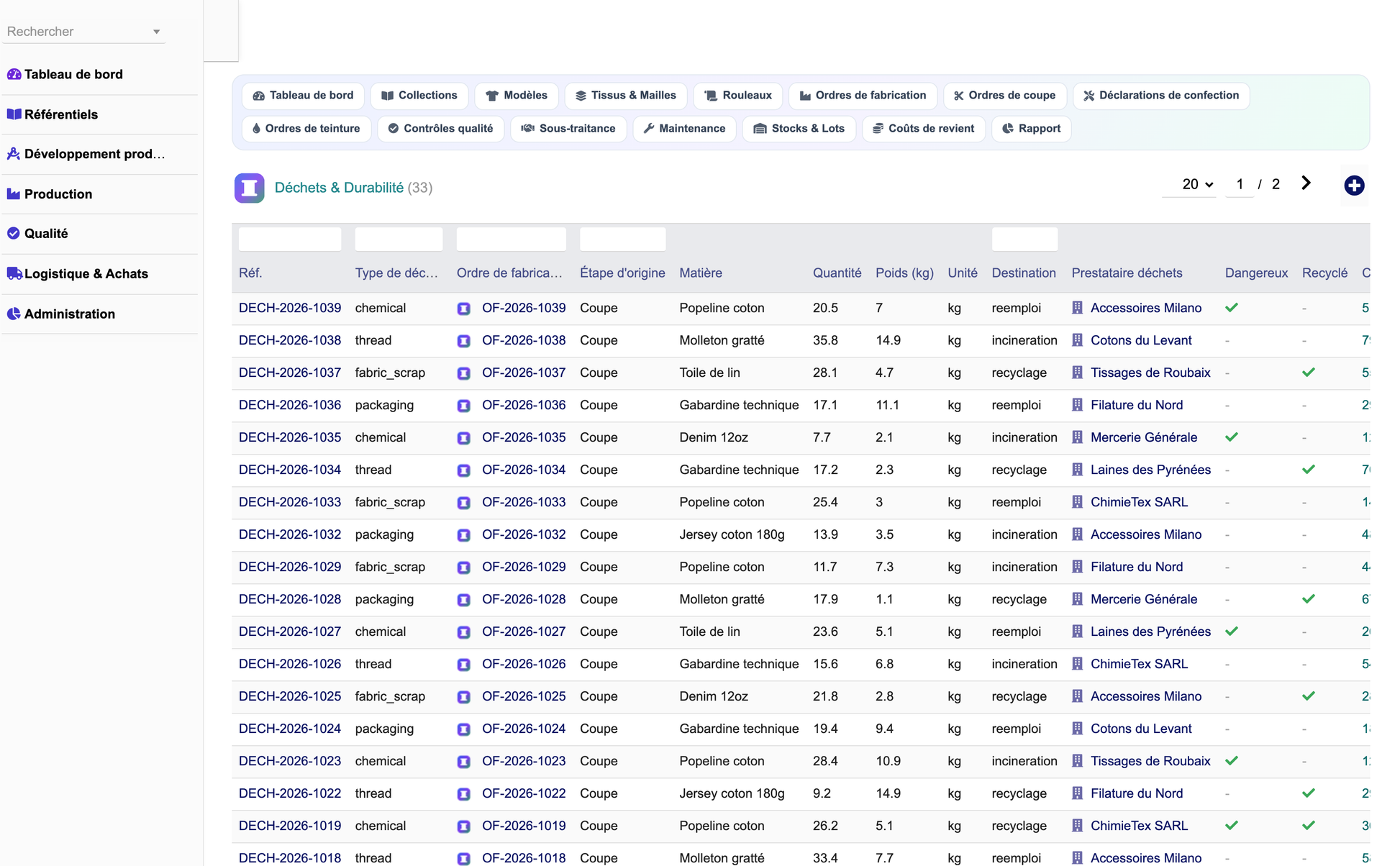This screenshot has height=866, width=1400.
Task: Open the page size dropdown showing 20
Action: [x=1197, y=184]
